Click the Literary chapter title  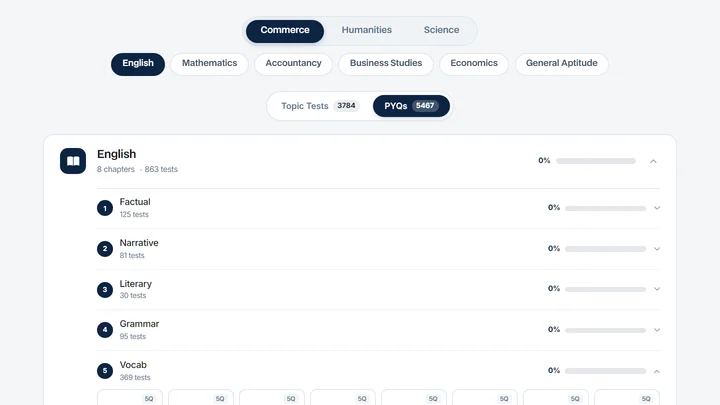pos(135,284)
